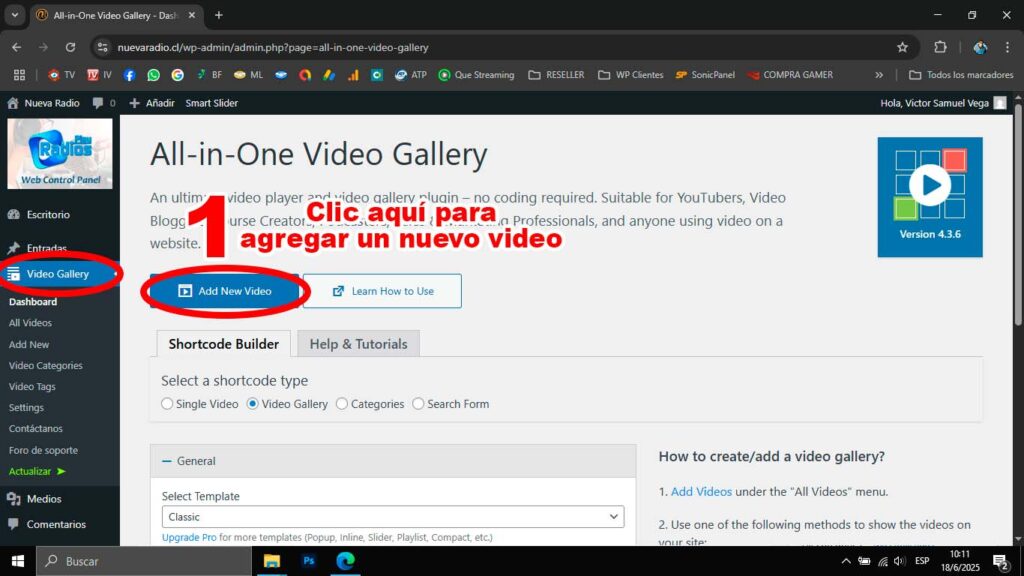Select the Single Video radio button

(x=167, y=404)
